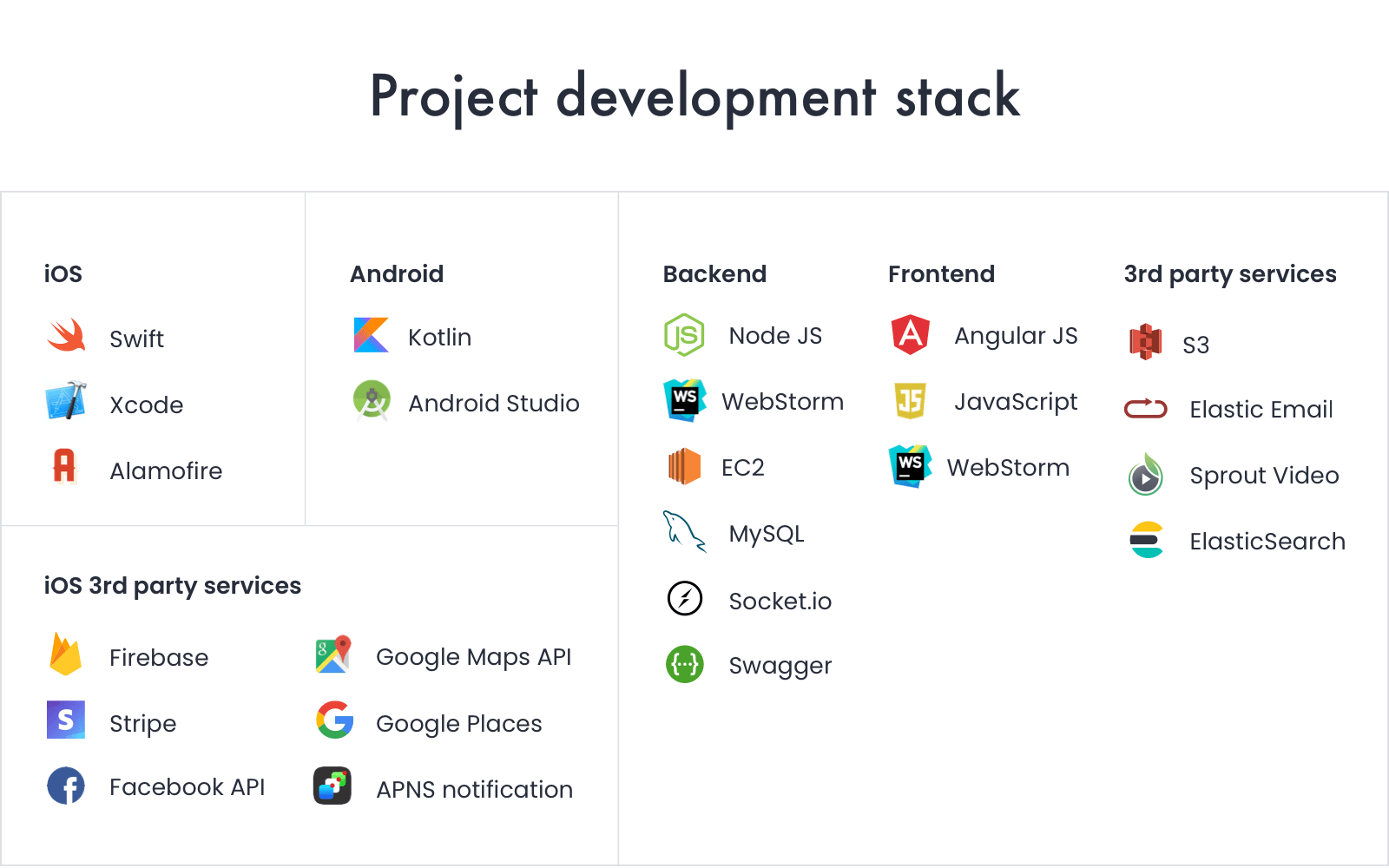The height and width of the screenshot is (868, 1389).
Task: Click the "3rd party services" heading at the top right
Action: tap(1230, 274)
